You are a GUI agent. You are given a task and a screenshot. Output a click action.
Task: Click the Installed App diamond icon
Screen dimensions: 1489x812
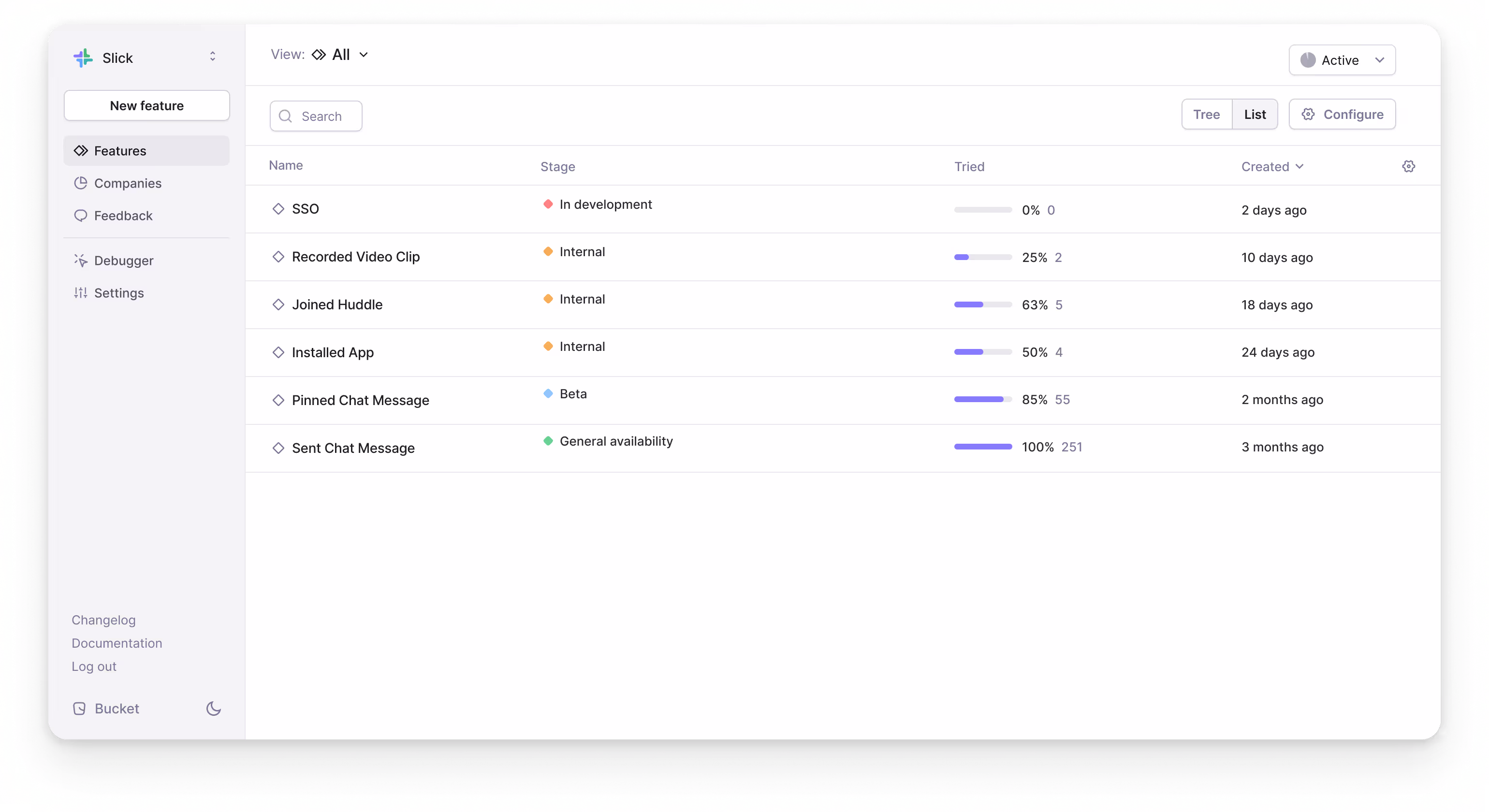278,352
